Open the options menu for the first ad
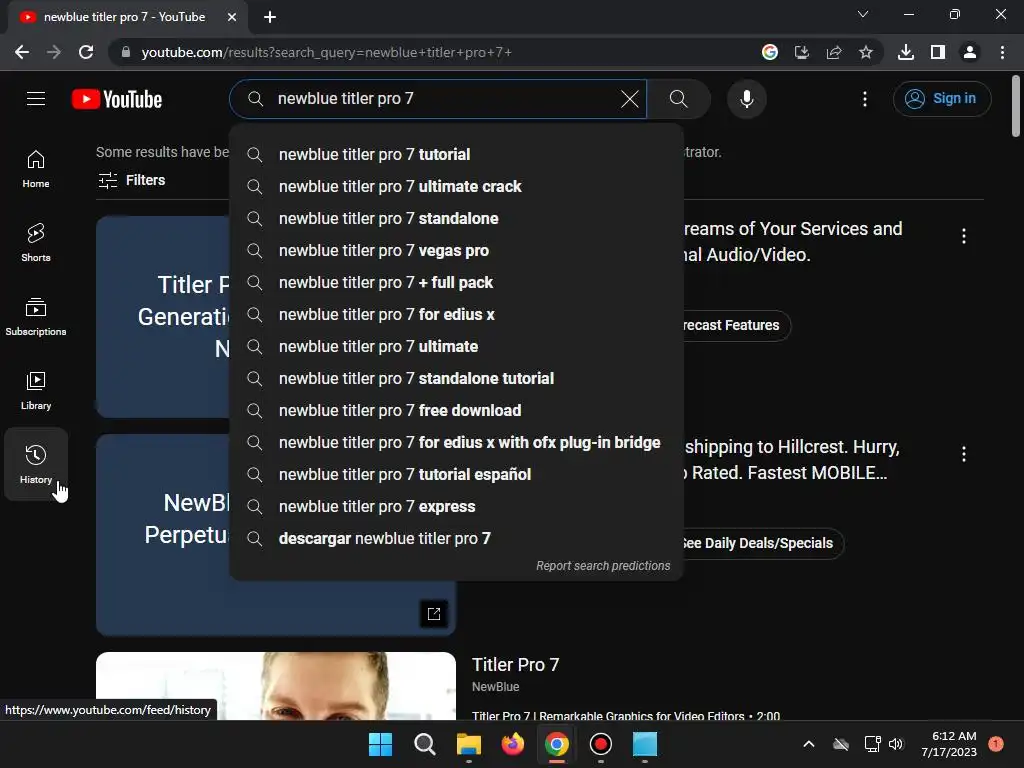The image size is (1024, 768). (964, 236)
